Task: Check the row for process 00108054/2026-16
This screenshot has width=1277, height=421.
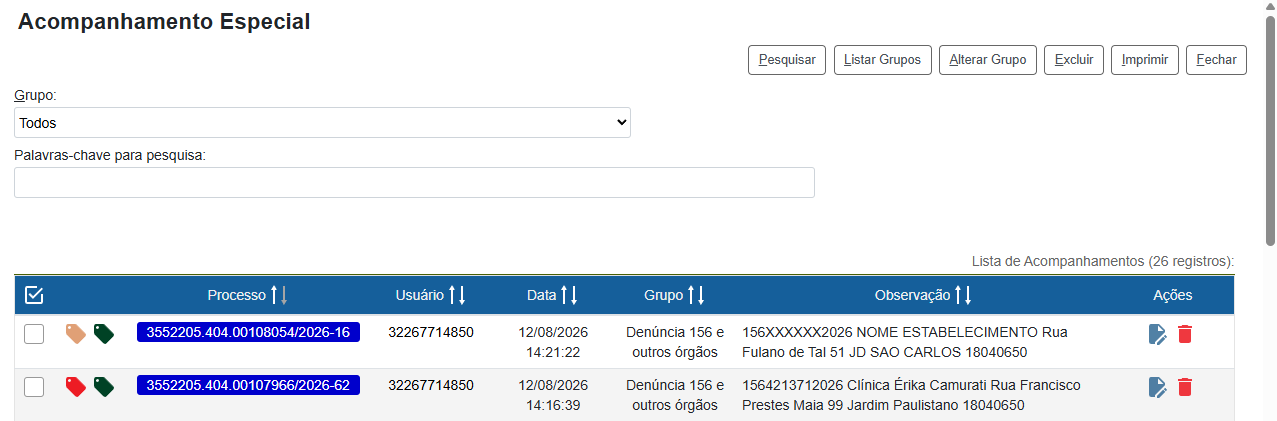Action: (34, 334)
